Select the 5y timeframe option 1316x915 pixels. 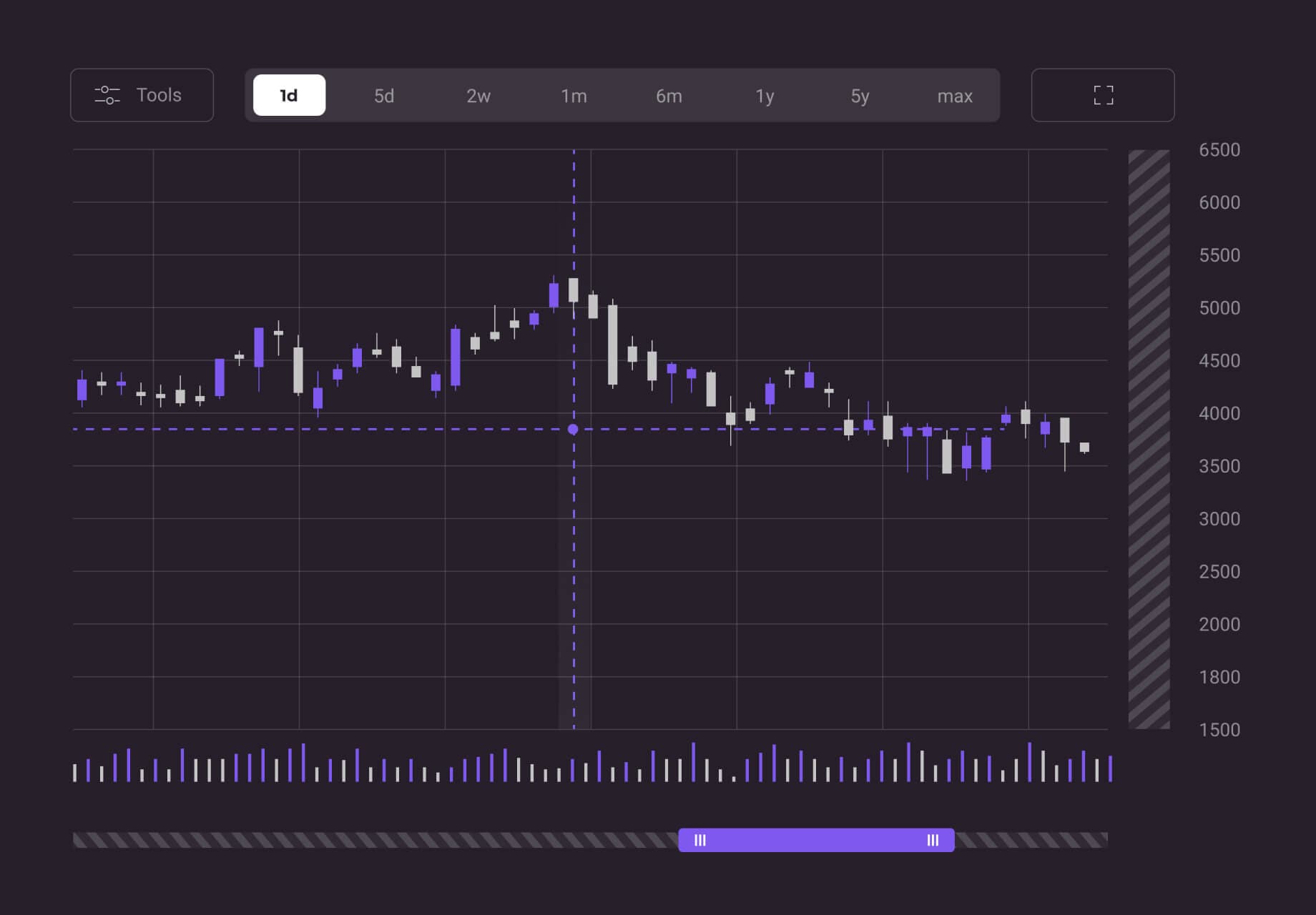[x=860, y=96]
